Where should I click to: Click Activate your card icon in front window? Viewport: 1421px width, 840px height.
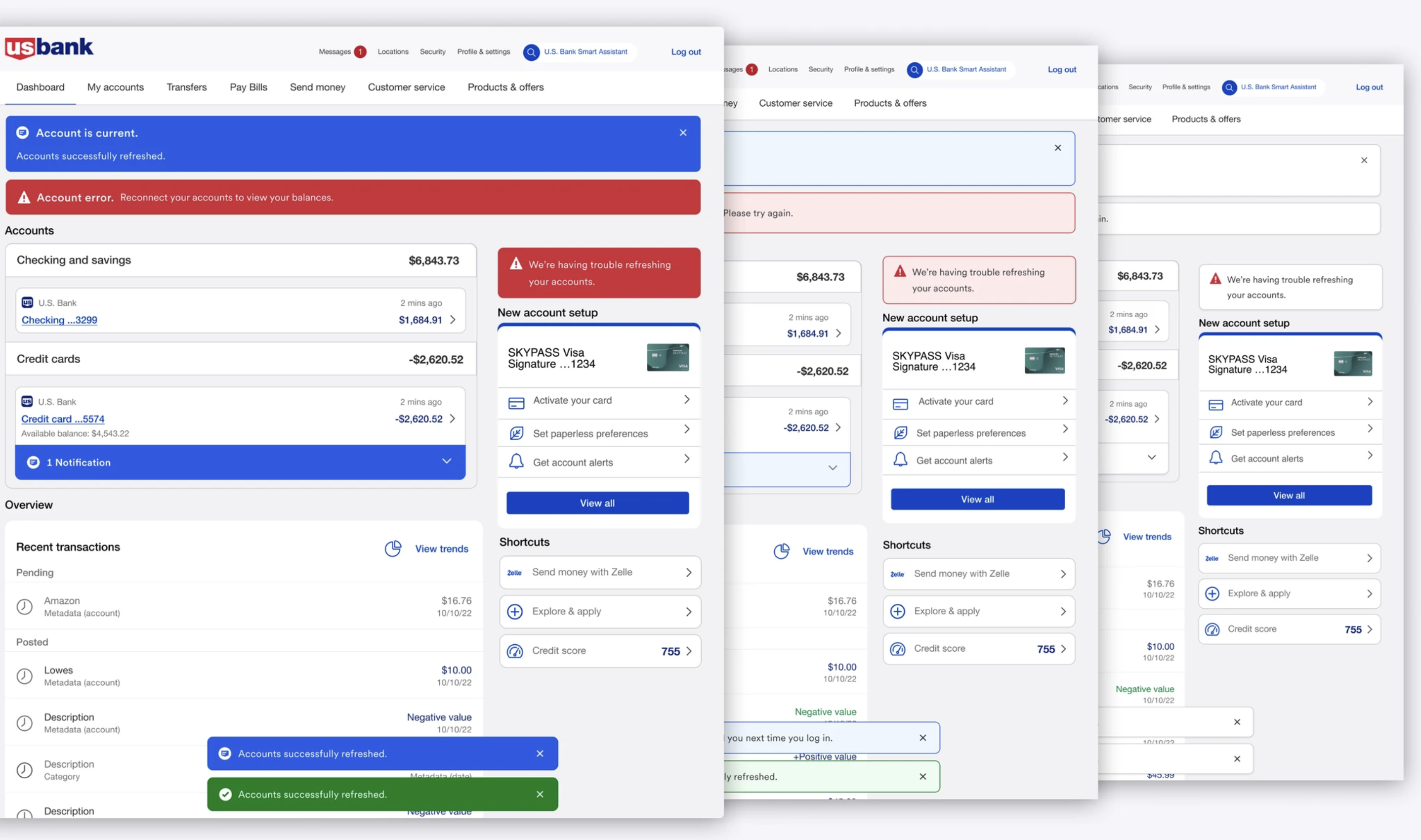coord(516,402)
